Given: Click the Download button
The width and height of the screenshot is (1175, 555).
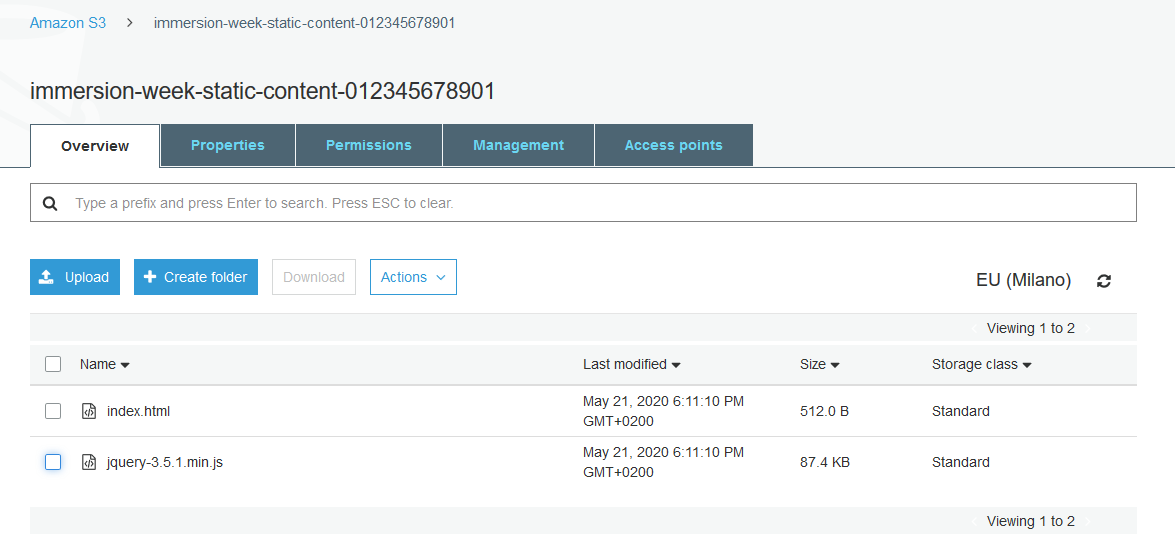Looking at the screenshot, I should [x=314, y=277].
